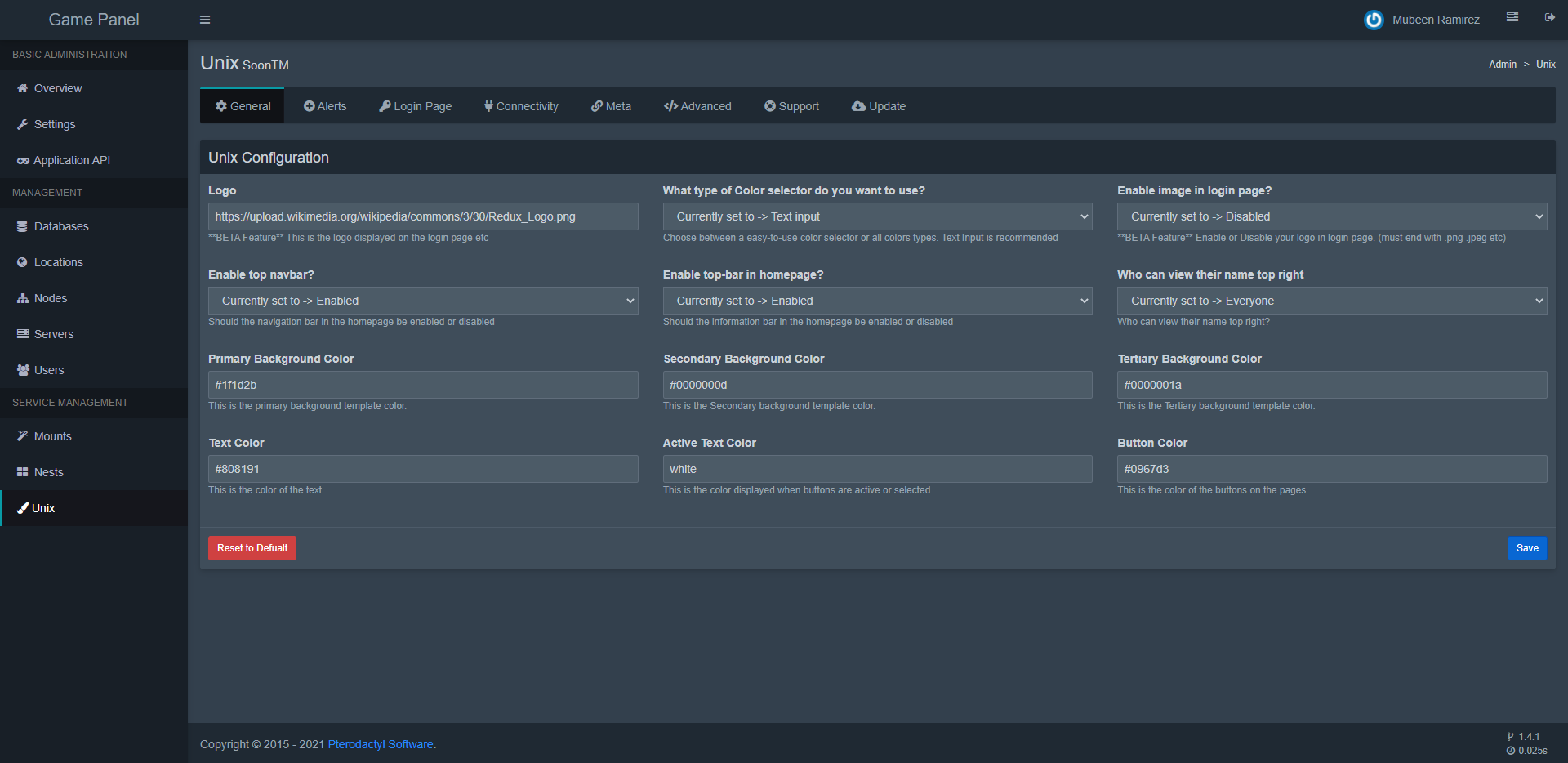Screen dimensions: 1568x763
Task: Open the Color selector type dropdown
Action: click(877, 216)
